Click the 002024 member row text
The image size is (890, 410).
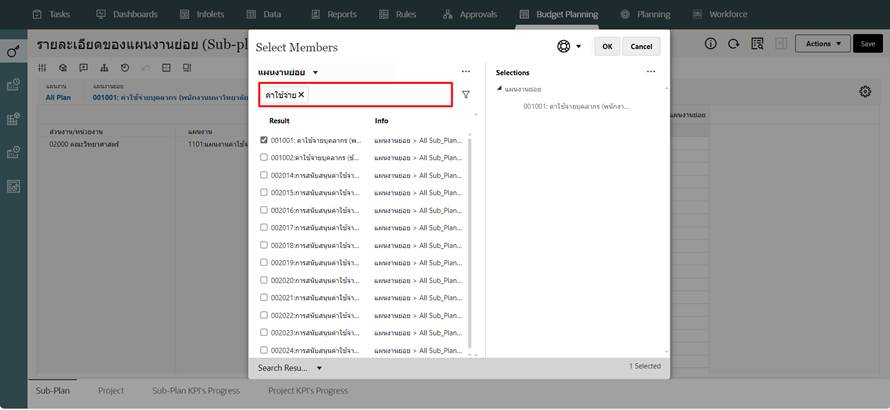(x=315, y=350)
